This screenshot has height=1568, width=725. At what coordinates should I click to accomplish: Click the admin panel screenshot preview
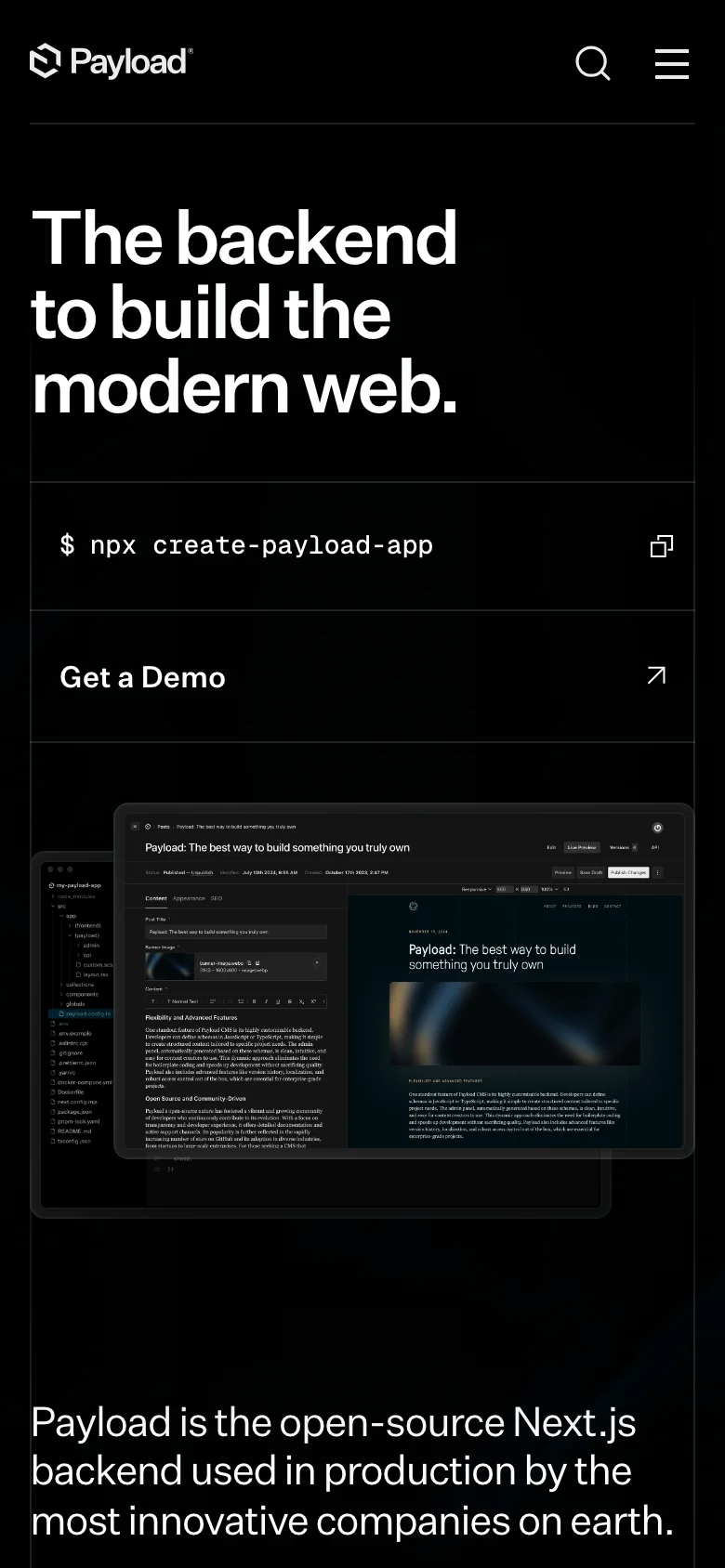pos(404,981)
